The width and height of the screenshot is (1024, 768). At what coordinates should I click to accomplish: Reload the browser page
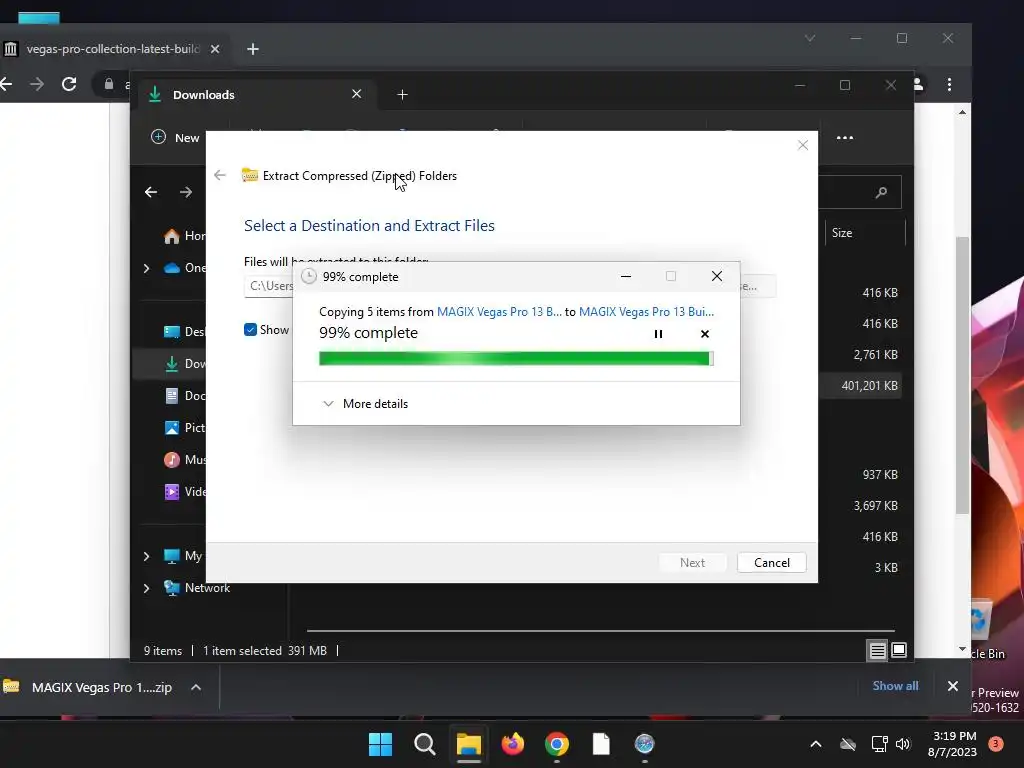tap(69, 84)
